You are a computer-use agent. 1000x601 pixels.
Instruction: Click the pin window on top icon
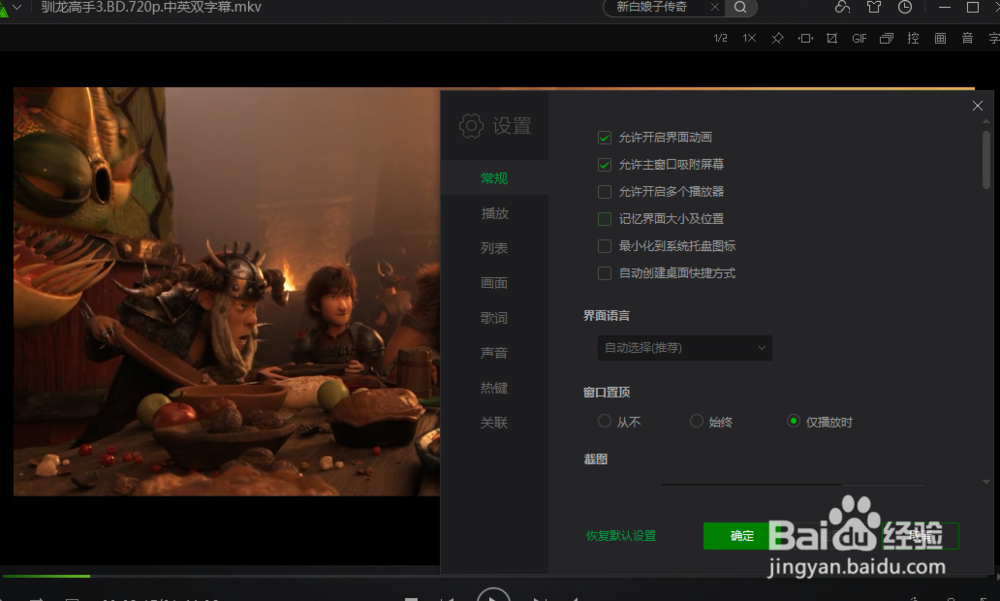coord(777,38)
